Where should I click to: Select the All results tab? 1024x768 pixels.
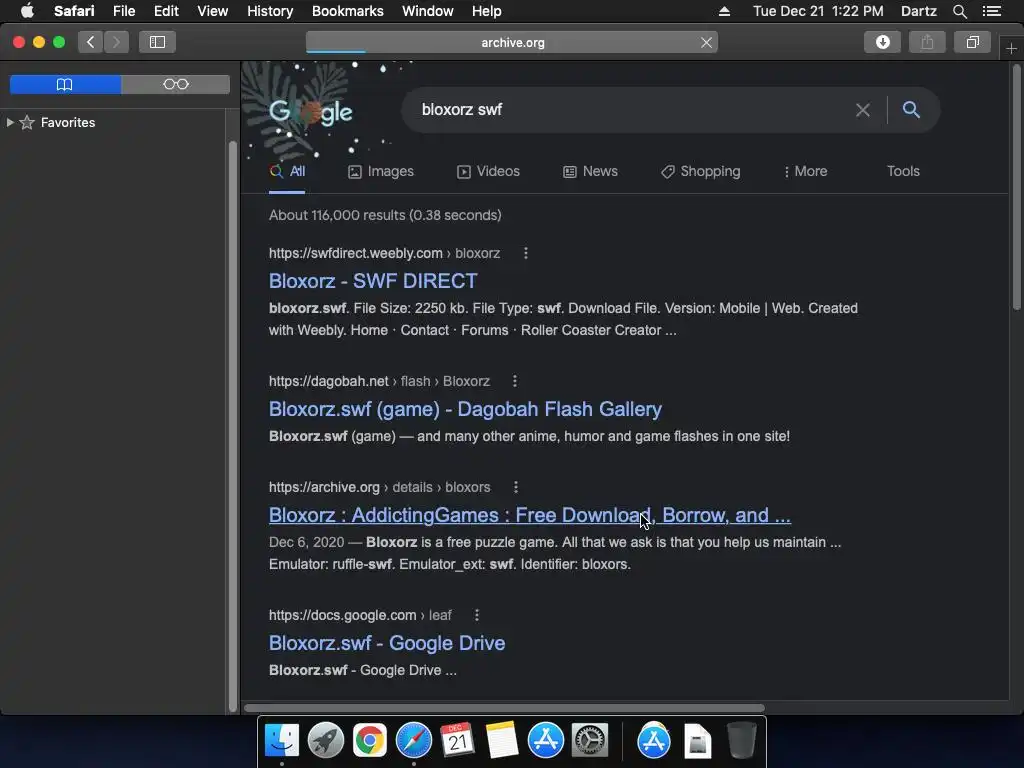point(287,171)
